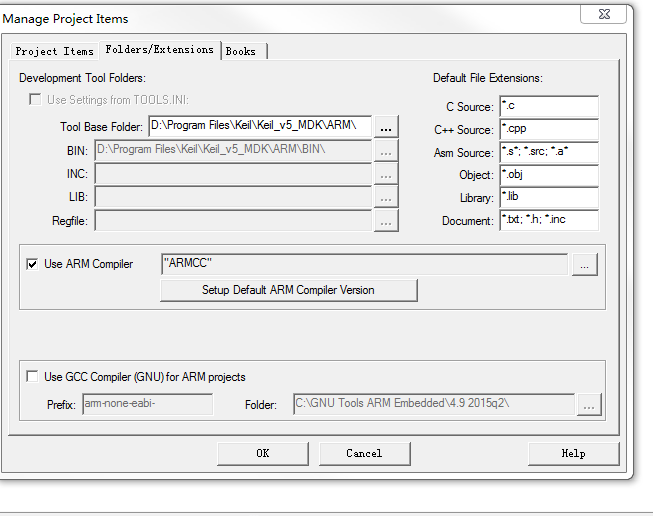
Task: Focus the C Source extension field
Action: click(x=548, y=107)
